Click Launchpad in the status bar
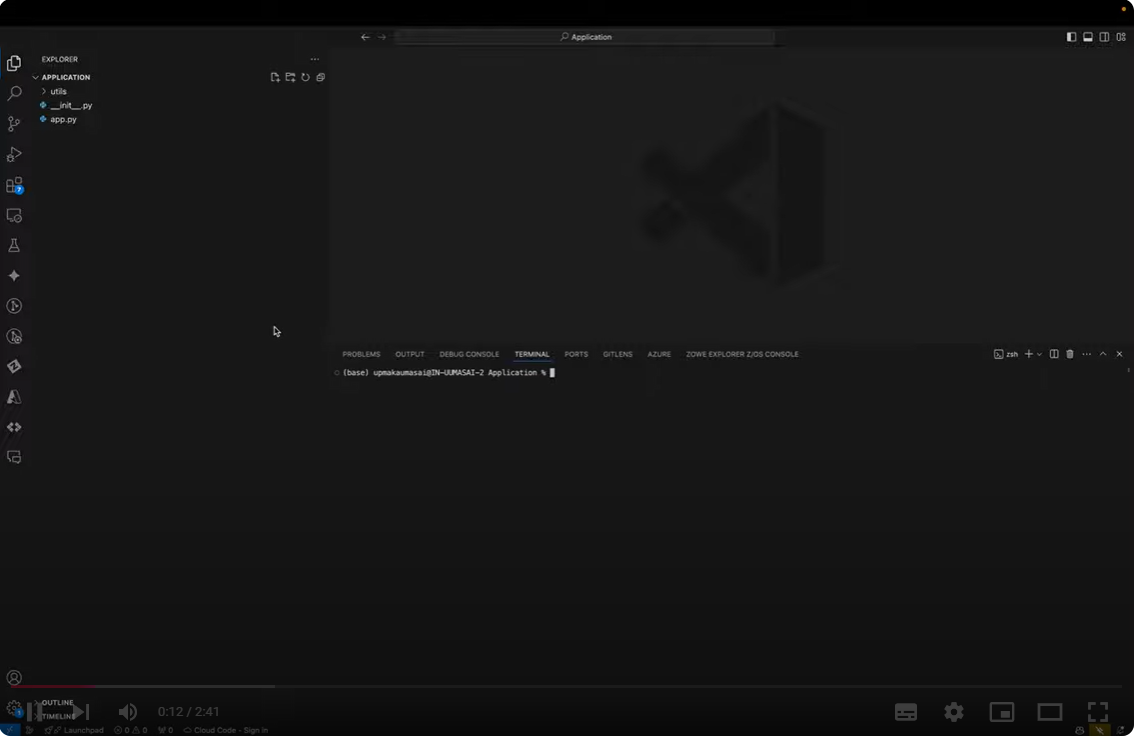This screenshot has height=737, width=1135. point(77,730)
